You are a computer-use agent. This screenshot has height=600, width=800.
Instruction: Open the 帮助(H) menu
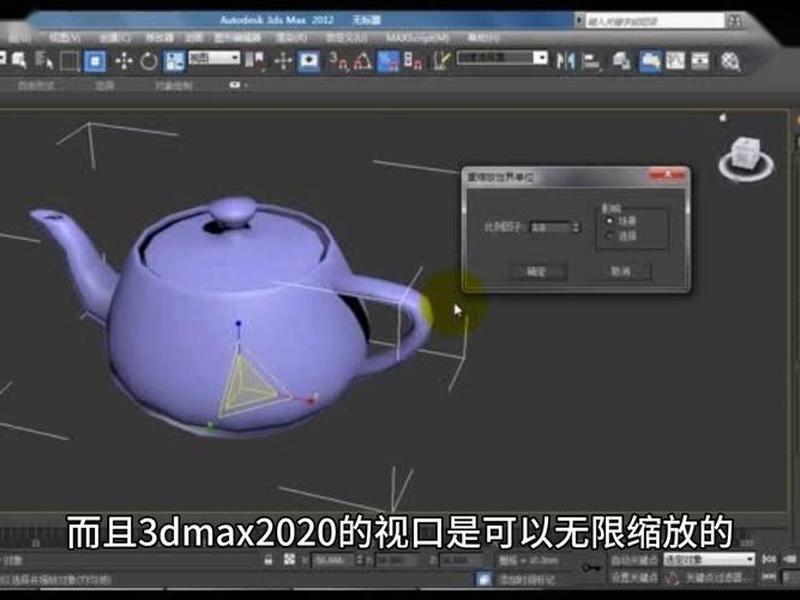[483, 38]
